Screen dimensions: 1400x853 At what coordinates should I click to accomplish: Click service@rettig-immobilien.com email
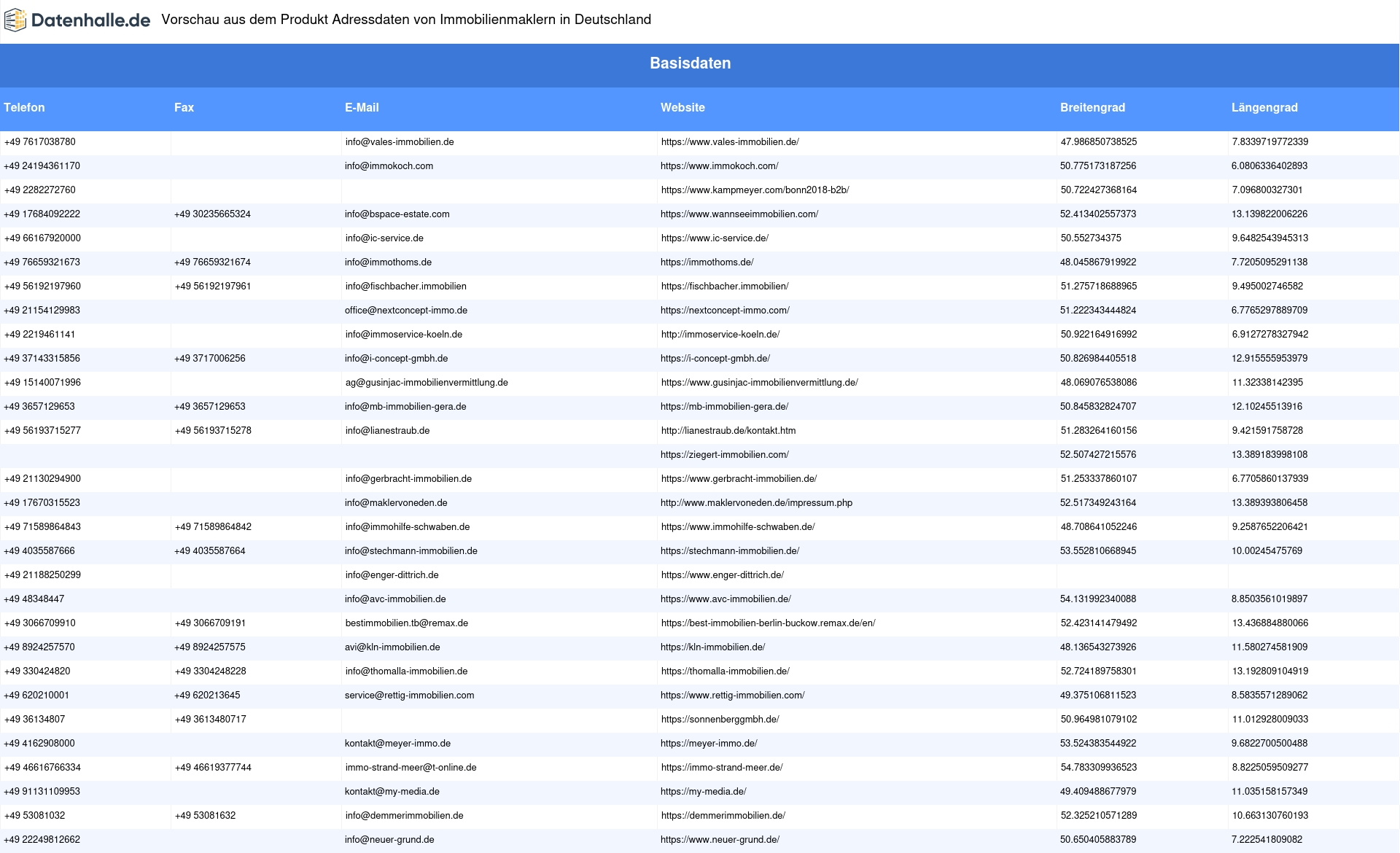click(409, 696)
